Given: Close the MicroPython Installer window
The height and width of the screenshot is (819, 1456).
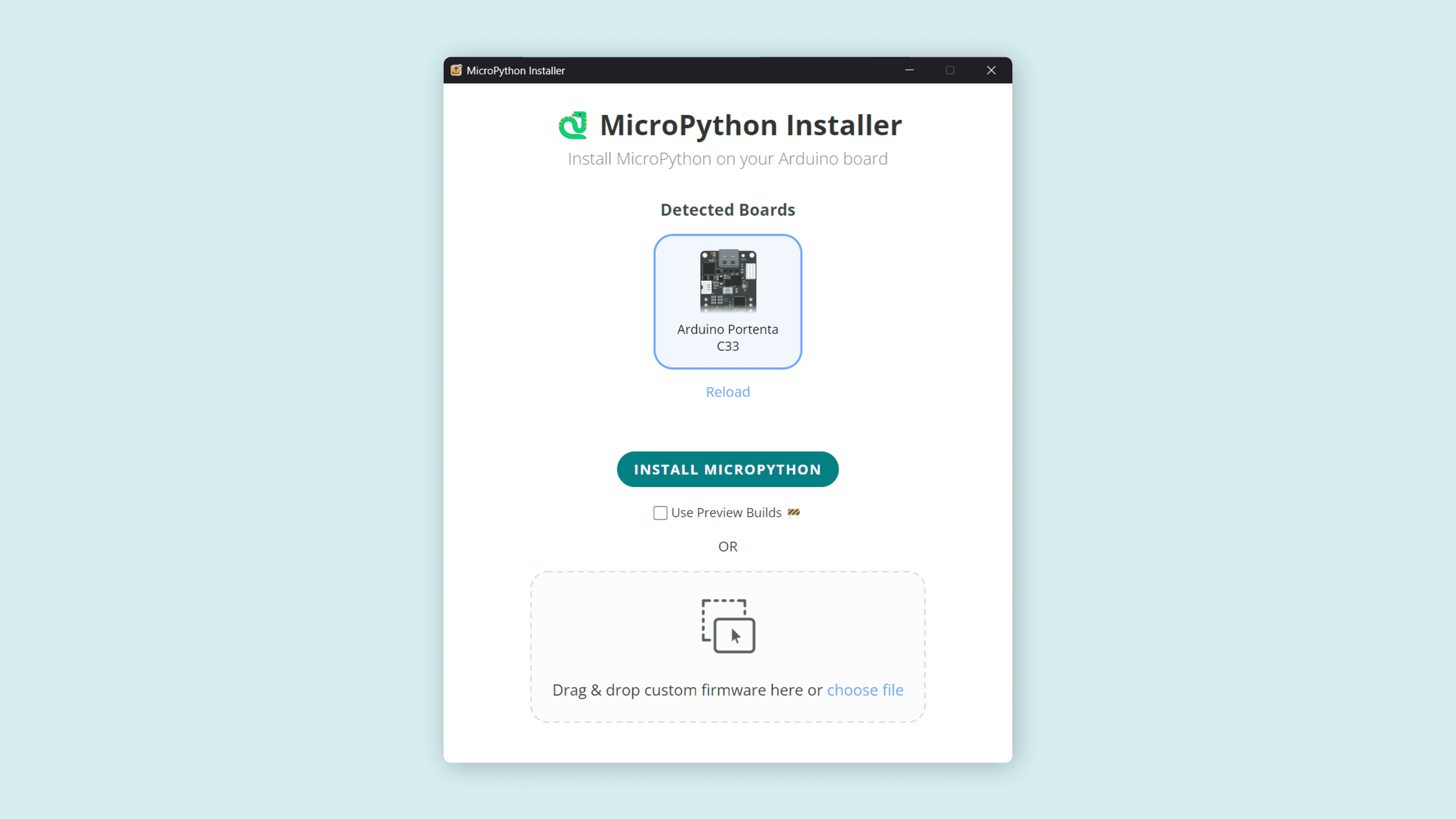Looking at the screenshot, I should click(x=992, y=70).
